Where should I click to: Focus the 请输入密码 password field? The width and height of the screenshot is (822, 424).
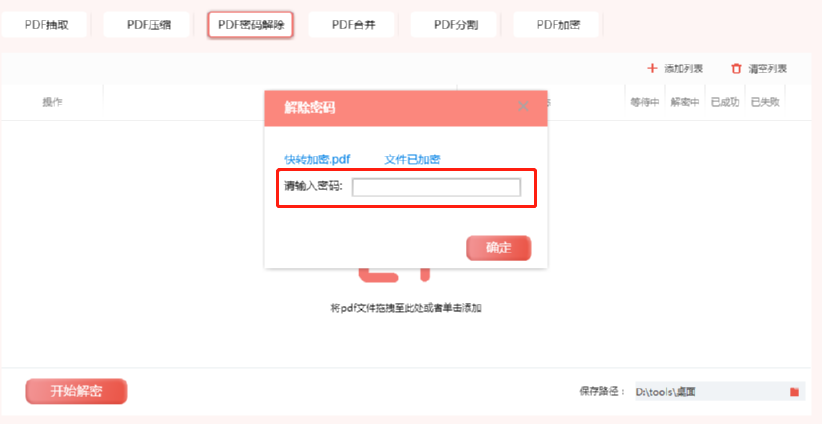(x=436, y=187)
